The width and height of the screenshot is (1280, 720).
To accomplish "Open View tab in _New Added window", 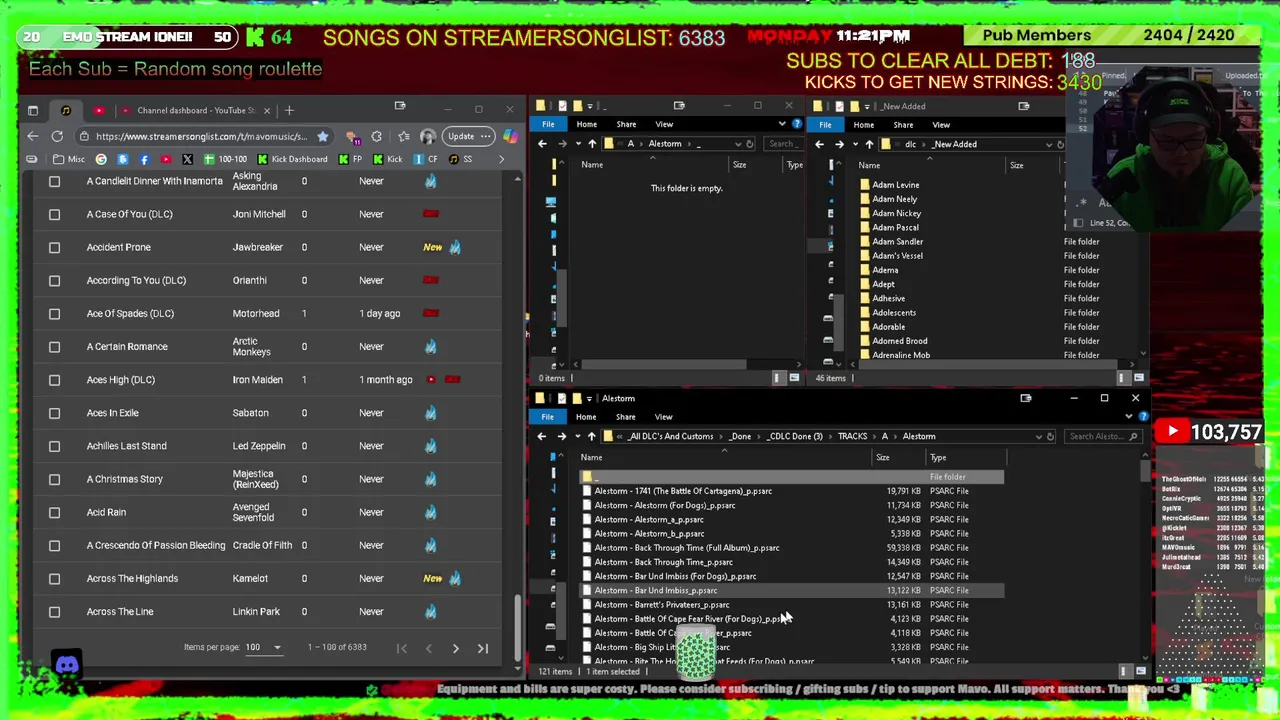I will [941, 125].
